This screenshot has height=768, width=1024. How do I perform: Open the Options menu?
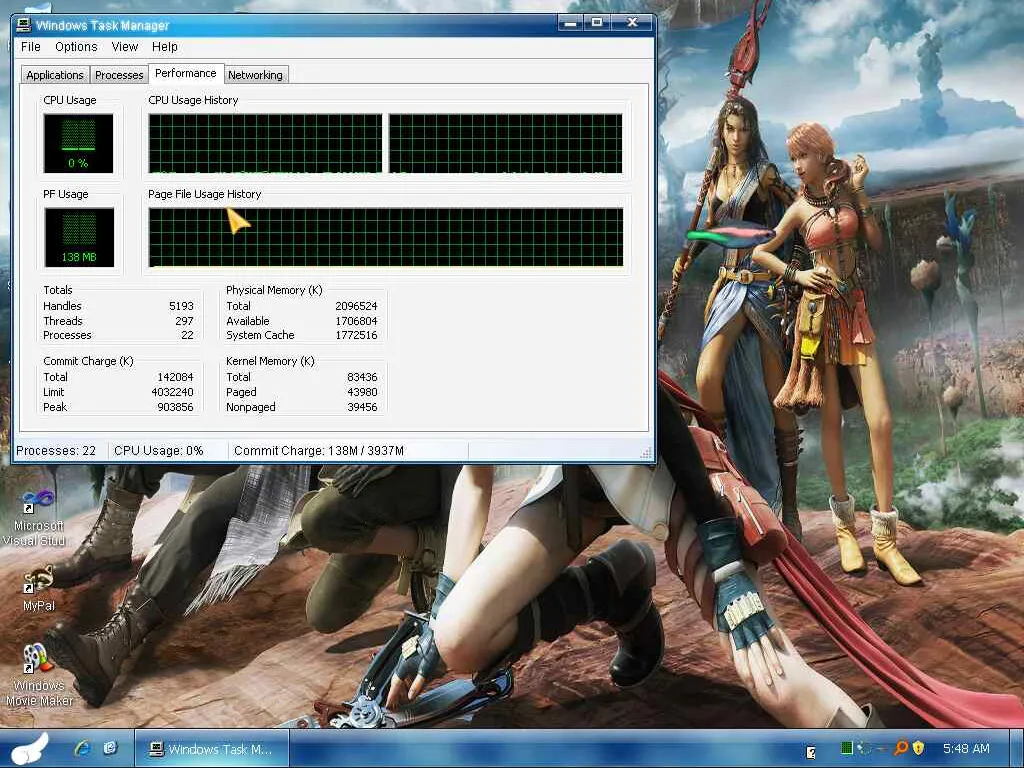76,47
